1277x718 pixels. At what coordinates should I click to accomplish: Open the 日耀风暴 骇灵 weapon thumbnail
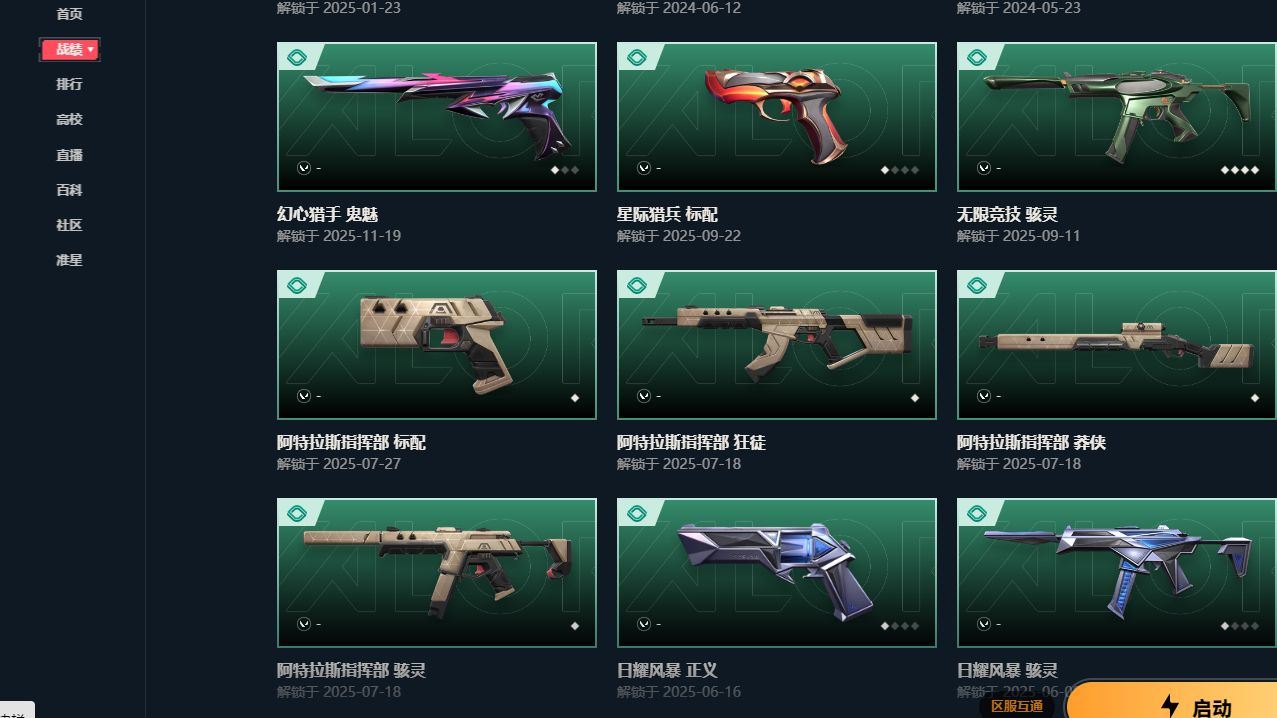[x=1117, y=573]
